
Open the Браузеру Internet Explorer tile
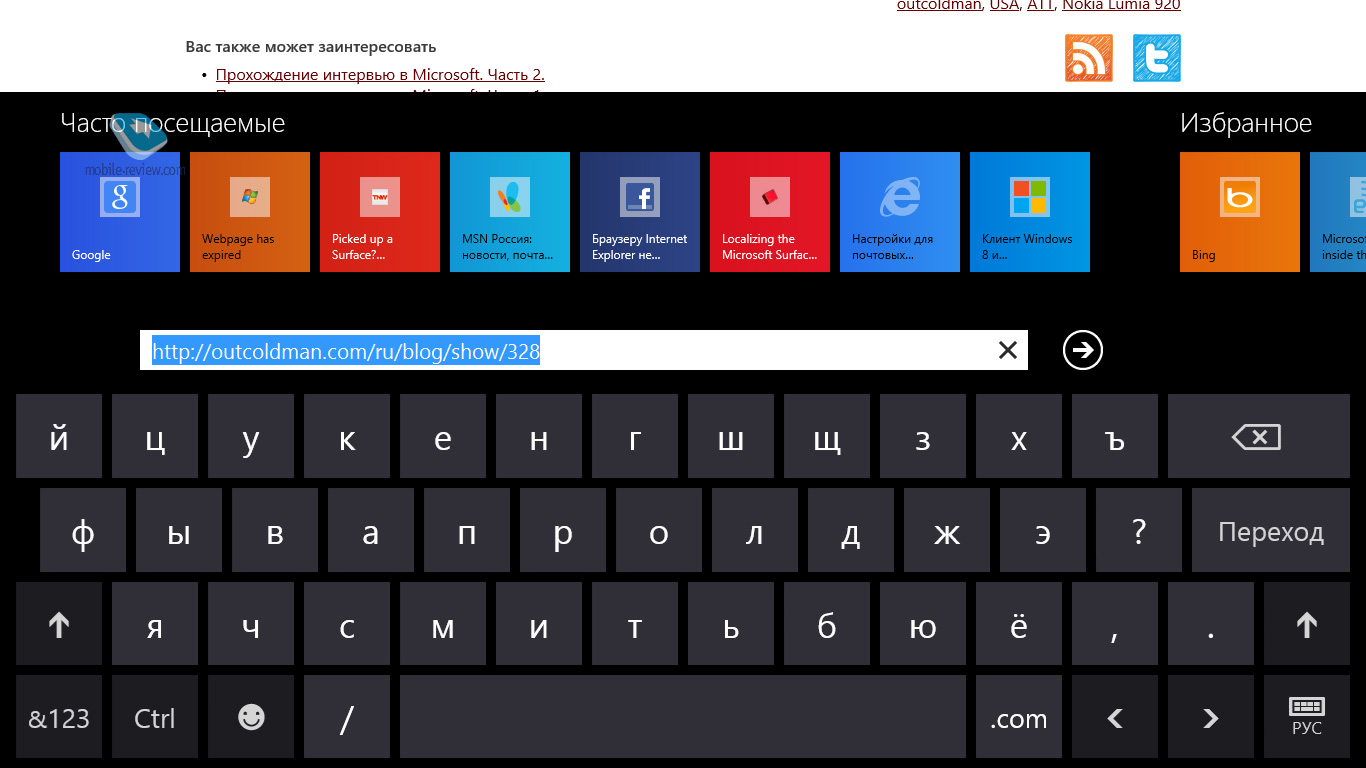point(640,212)
